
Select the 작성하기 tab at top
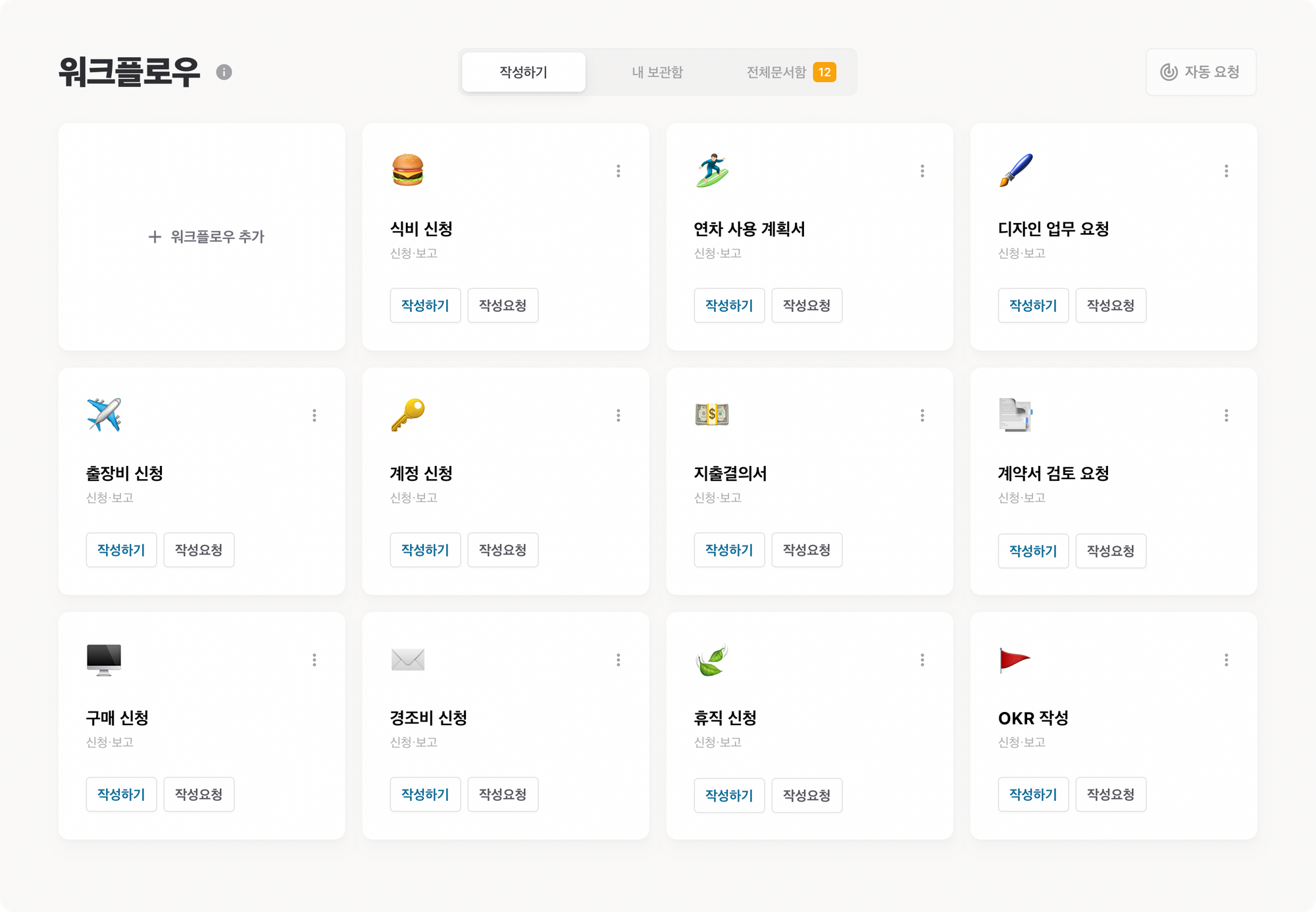(524, 72)
